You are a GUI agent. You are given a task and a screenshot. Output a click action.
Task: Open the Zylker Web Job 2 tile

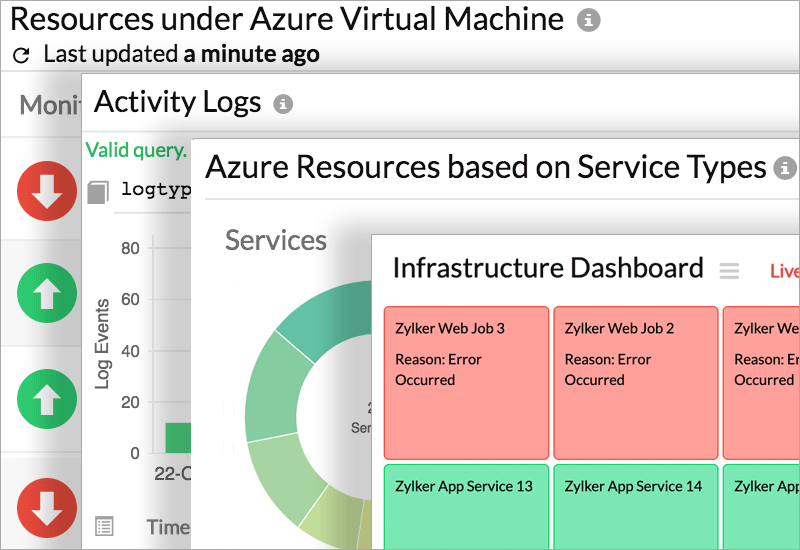point(636,383)
